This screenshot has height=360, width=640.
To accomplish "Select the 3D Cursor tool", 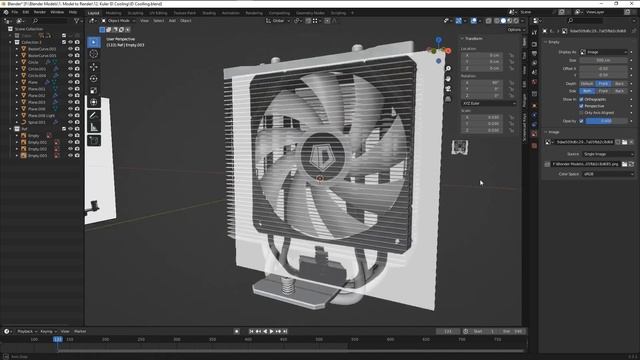I will pos(94,54).
